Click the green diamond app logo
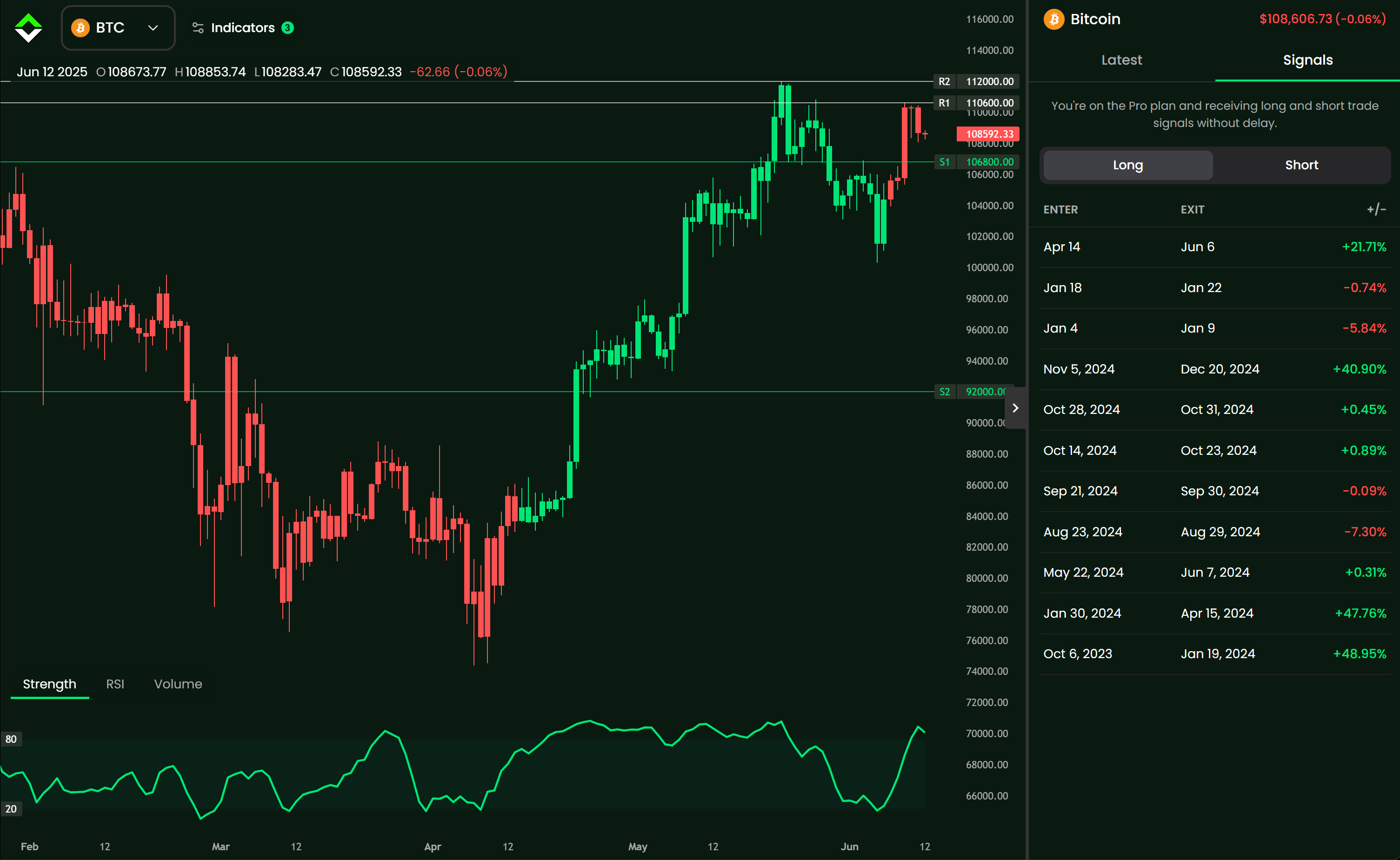This screenshot has height=860, width=1400. coord(28,28)
